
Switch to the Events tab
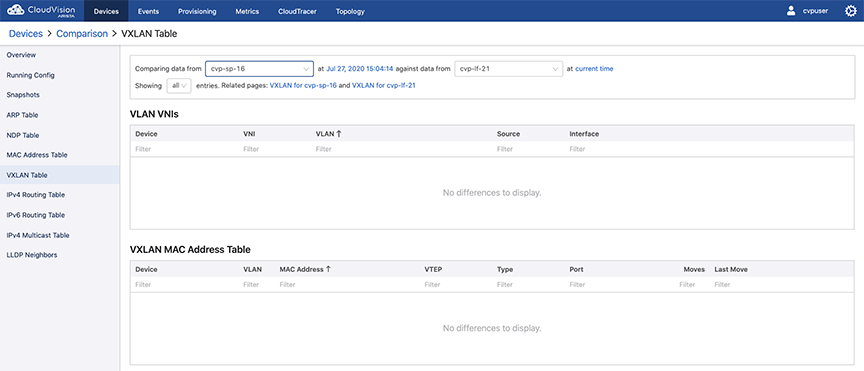coord(149,11)
